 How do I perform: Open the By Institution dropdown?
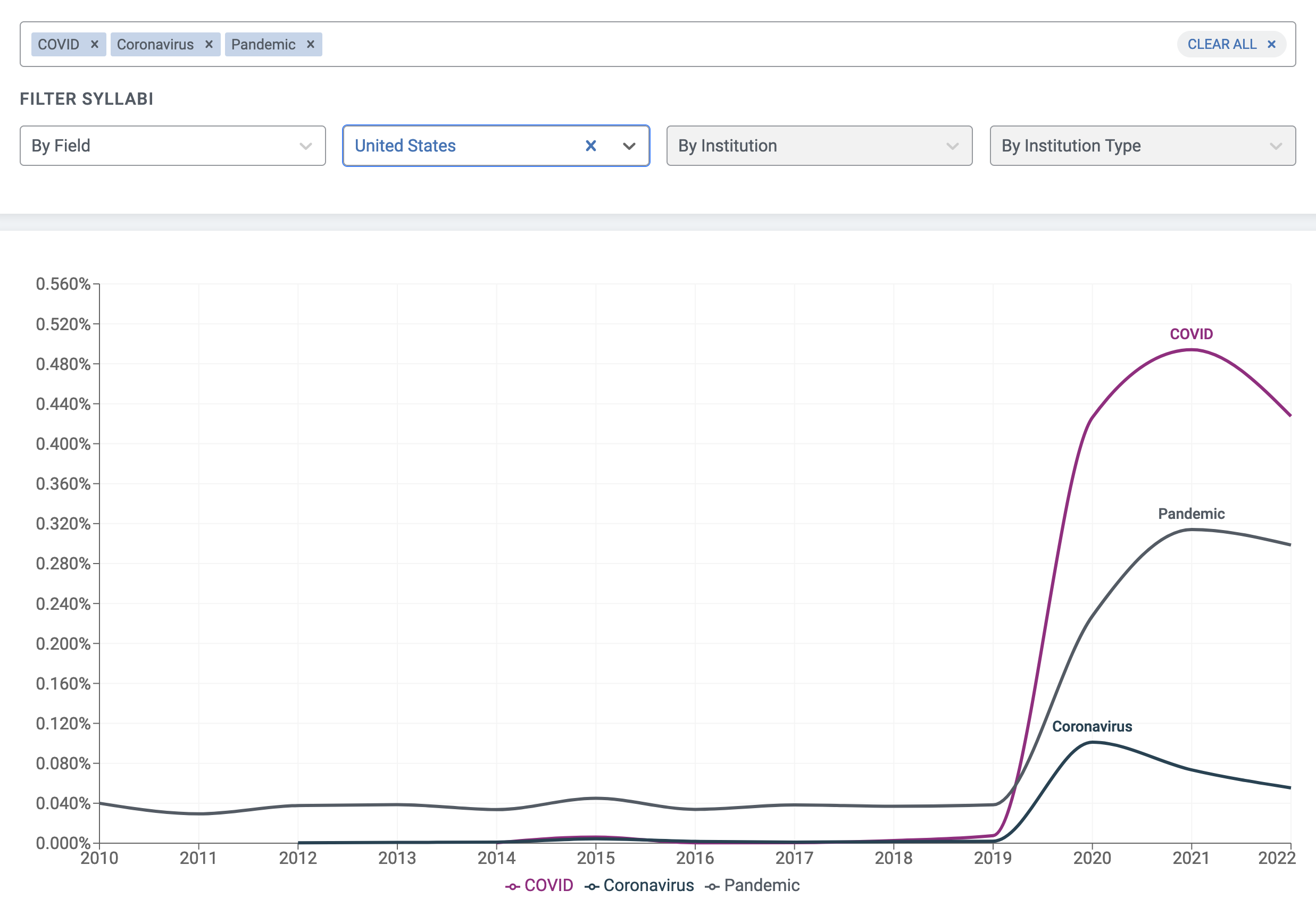point(819,146)
